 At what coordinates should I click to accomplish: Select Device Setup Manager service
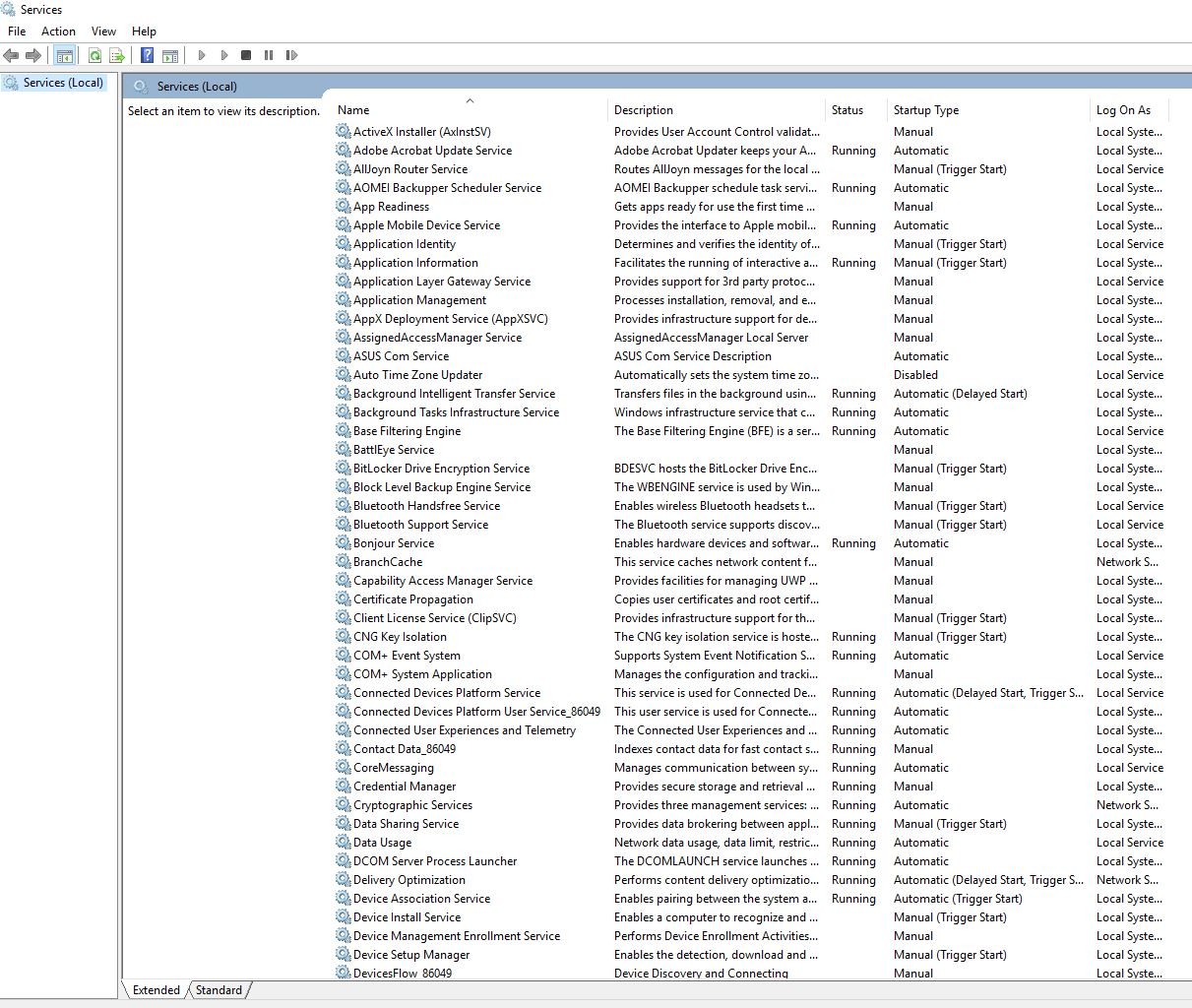[x=411, y=955]
